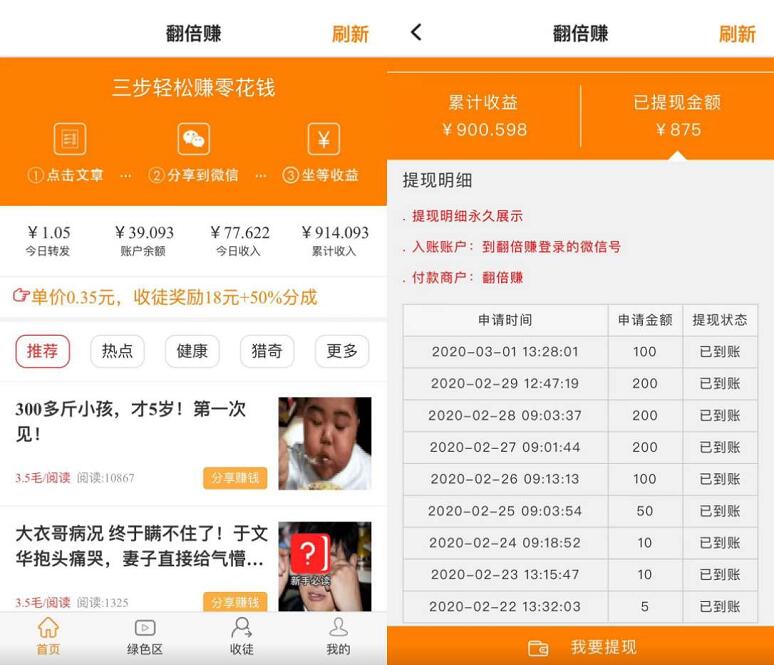Select the 2020-02-29 12:47:19 row
Image resolution: width=774 pixels, height=665 pixels.
click(580, 383)
